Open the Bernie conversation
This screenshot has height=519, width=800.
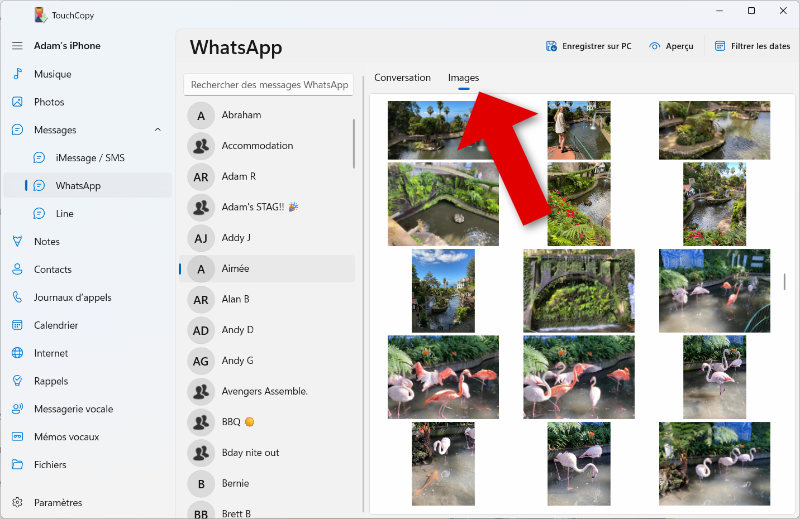(266, 483)
